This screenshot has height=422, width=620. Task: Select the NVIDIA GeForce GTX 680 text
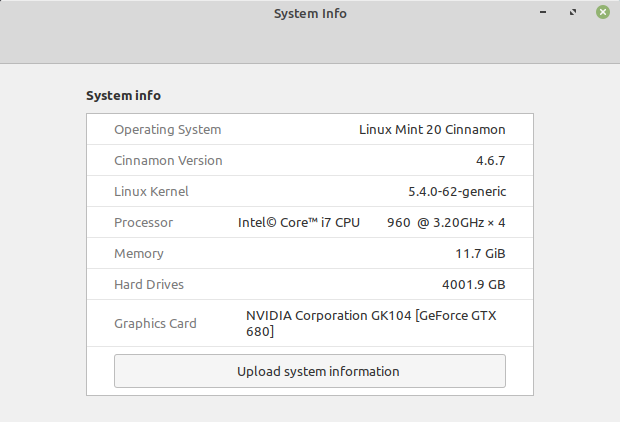(371, 323)
